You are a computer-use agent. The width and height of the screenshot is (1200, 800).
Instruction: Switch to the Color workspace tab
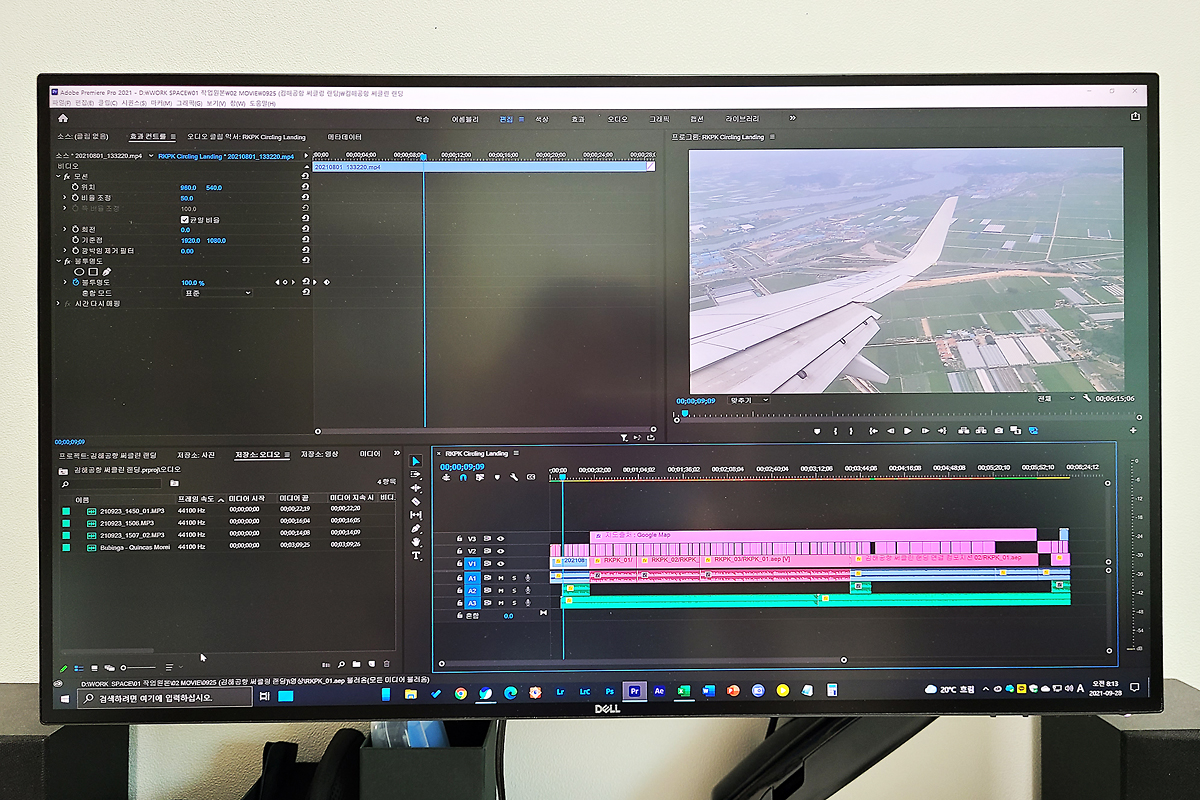[542, 119]
